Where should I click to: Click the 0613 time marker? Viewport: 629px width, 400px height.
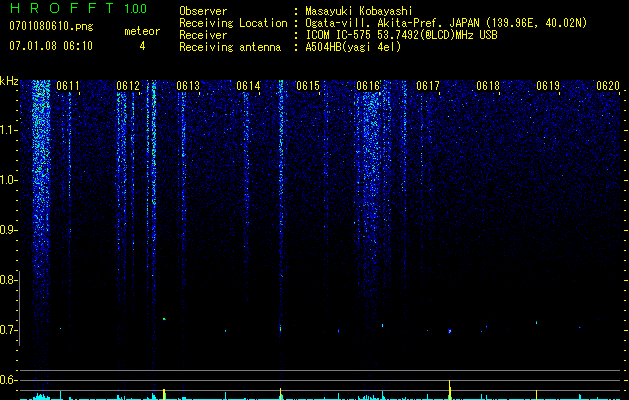coord(188,86)
